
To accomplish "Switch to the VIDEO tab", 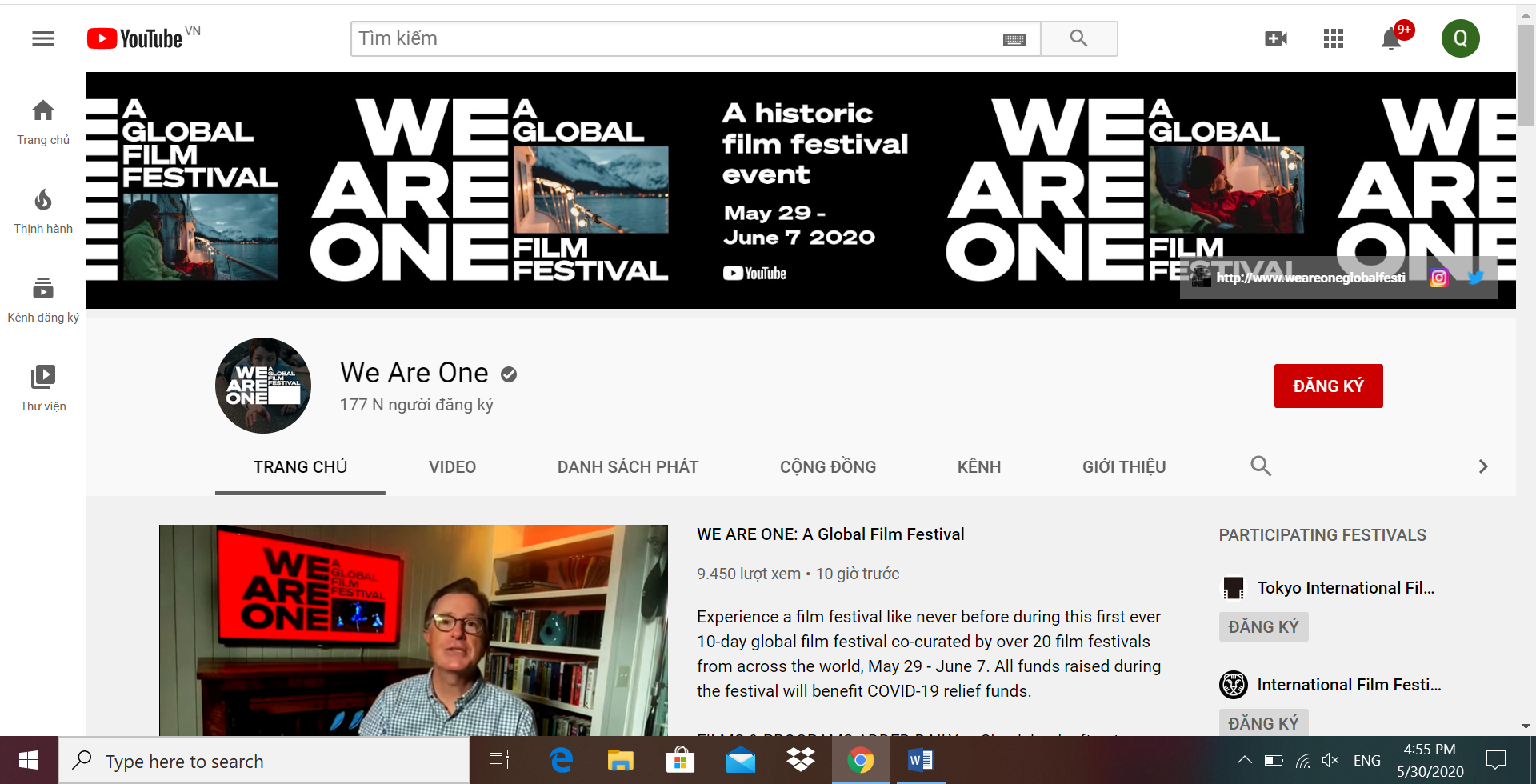I will (452, 466).
